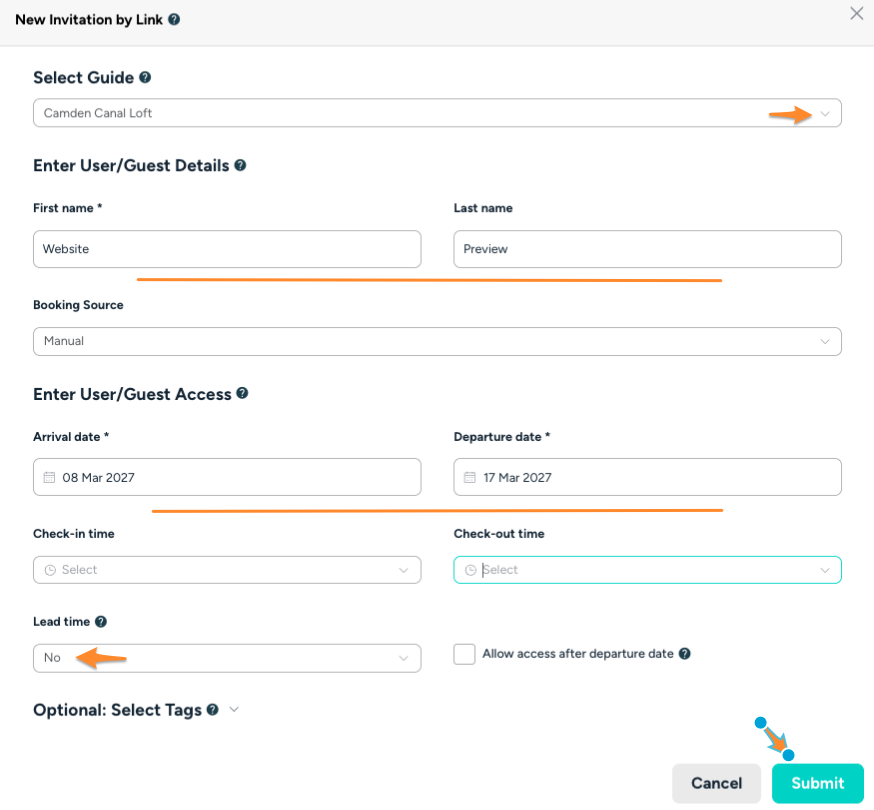Screen dimensions: 874x810
Task: Close the New Invitation dialog
Action: coord(856,14)
